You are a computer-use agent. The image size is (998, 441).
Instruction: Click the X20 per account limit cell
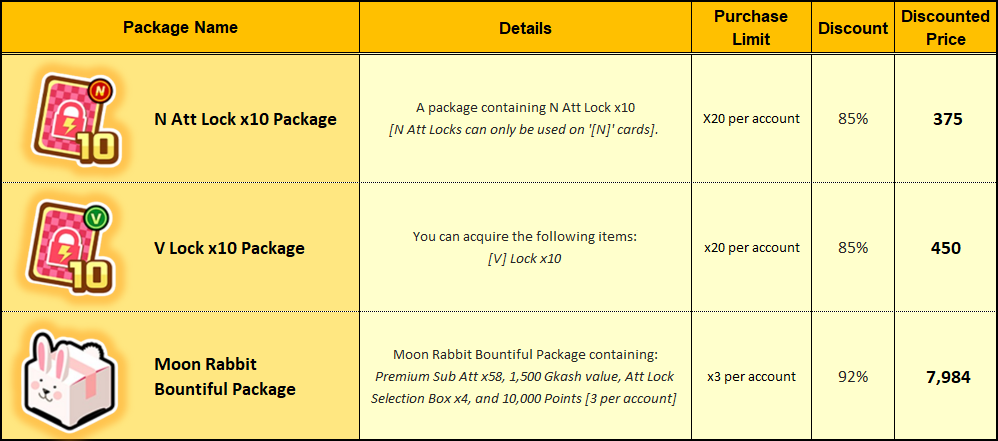tap(751, 119)
